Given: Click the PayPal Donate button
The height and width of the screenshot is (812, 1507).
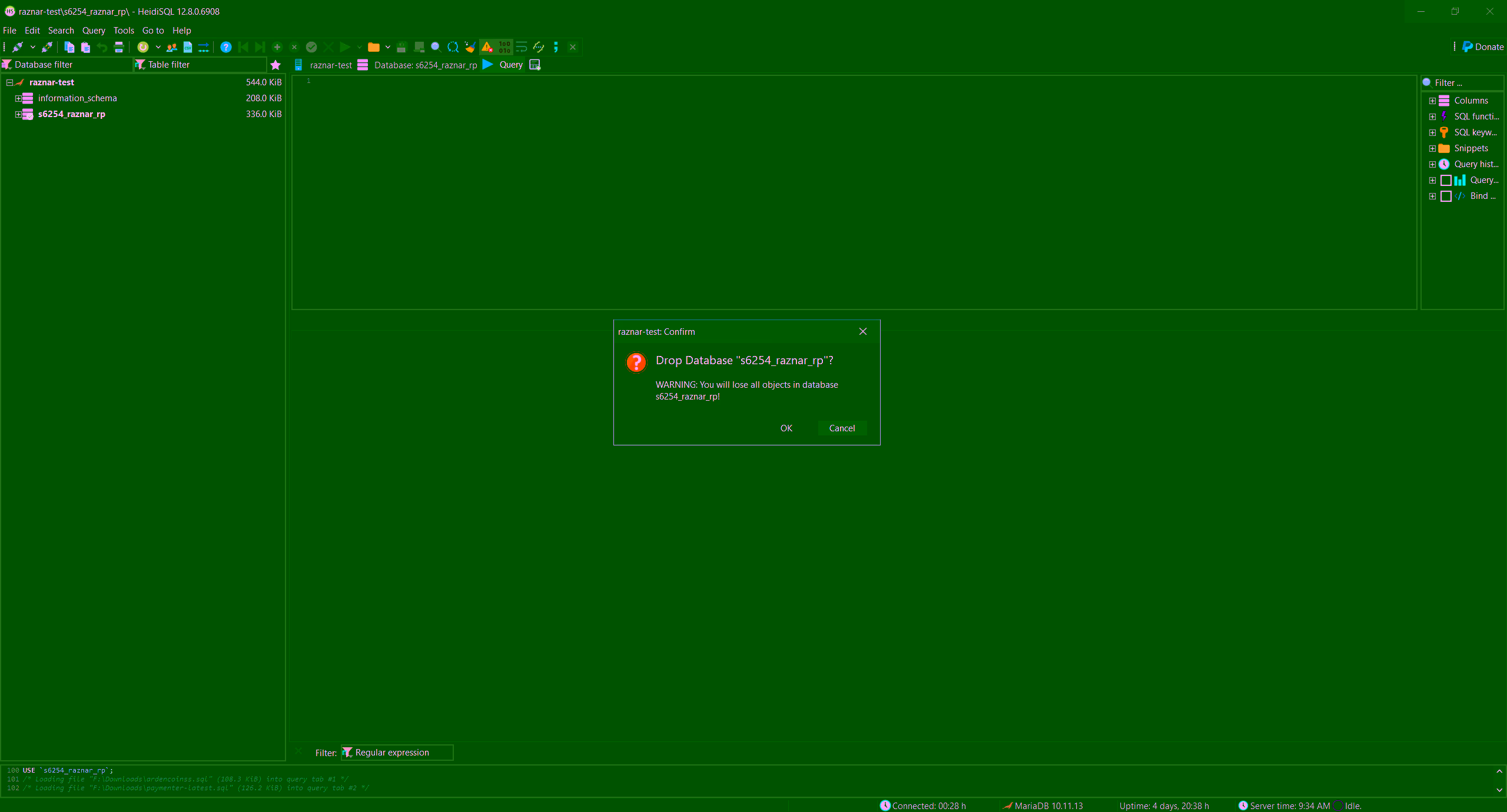Looking at the screenshot, I should point(1483,47).
